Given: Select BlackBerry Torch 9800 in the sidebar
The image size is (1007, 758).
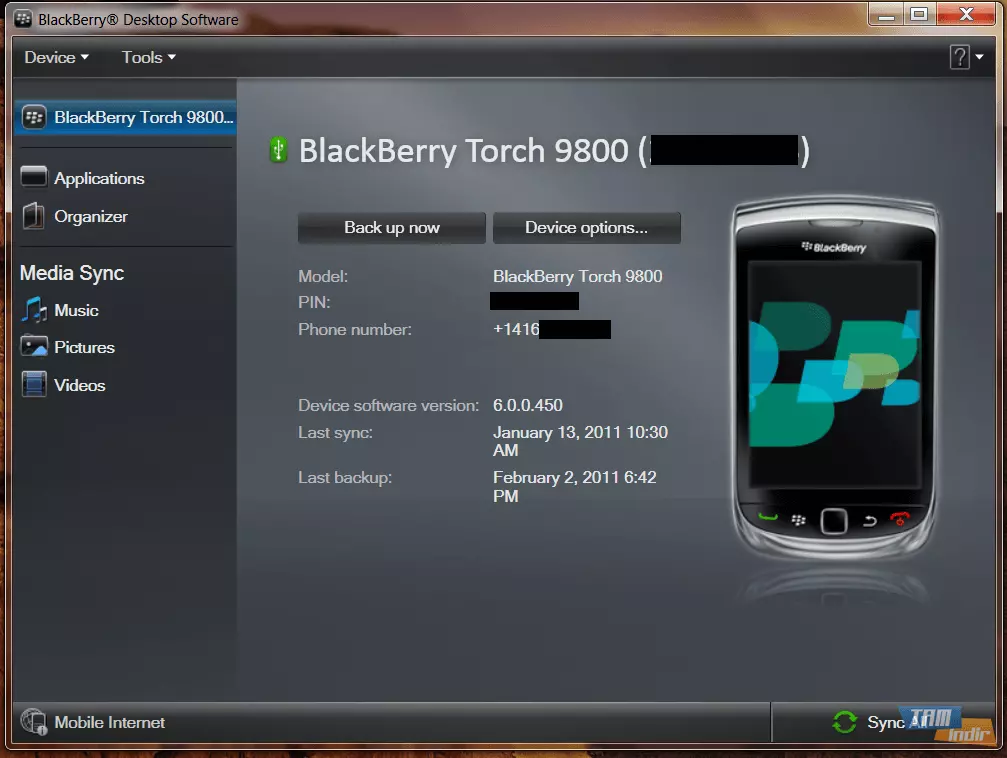Looking at the screenshot, I should pos(125,117).
